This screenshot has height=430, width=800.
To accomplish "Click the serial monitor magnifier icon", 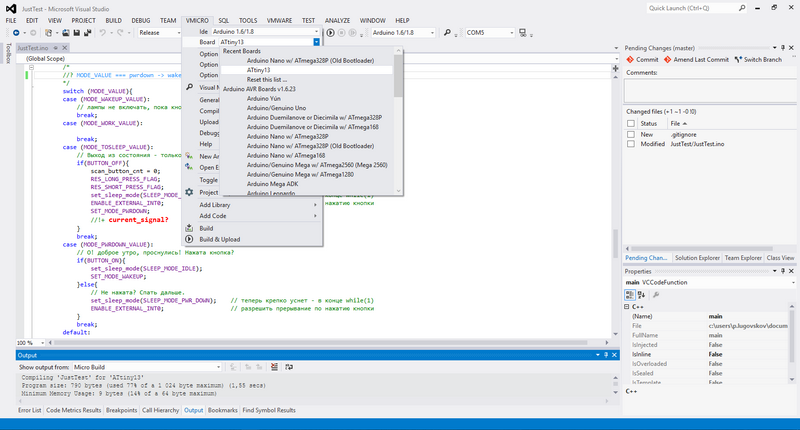I will click(447, 33).
